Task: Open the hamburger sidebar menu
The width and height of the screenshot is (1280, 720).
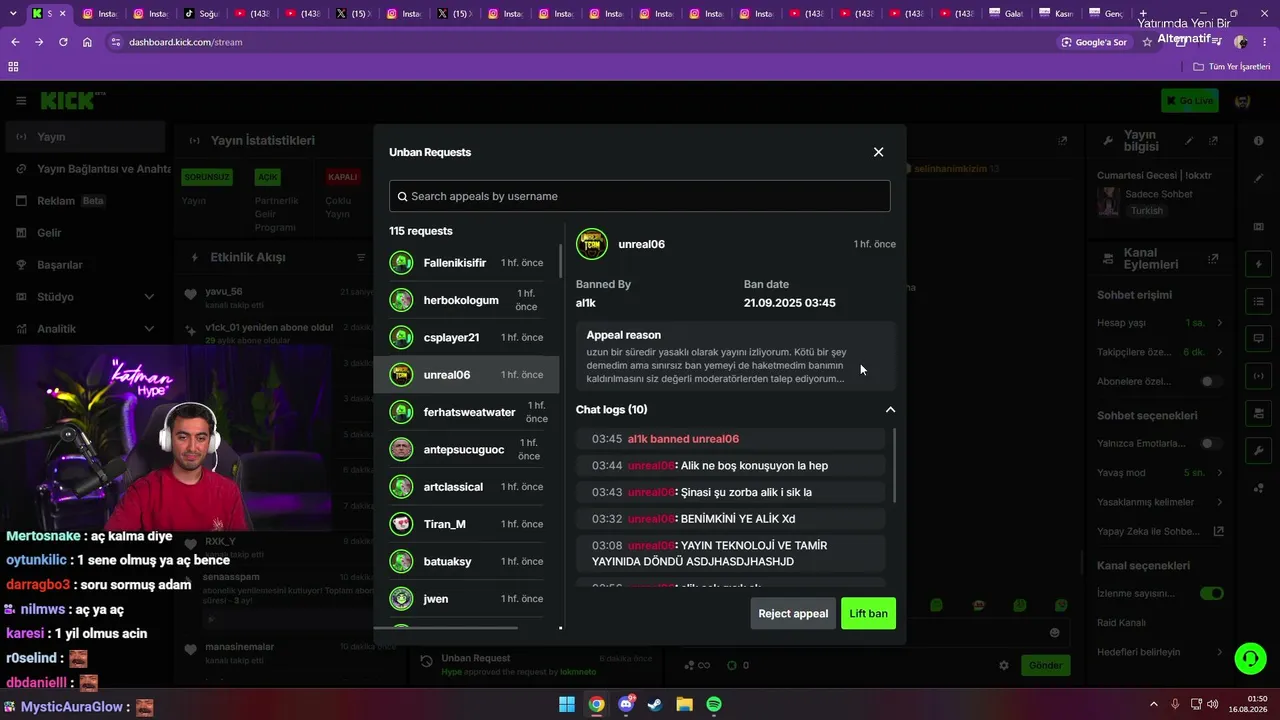Action: [21, 101]
